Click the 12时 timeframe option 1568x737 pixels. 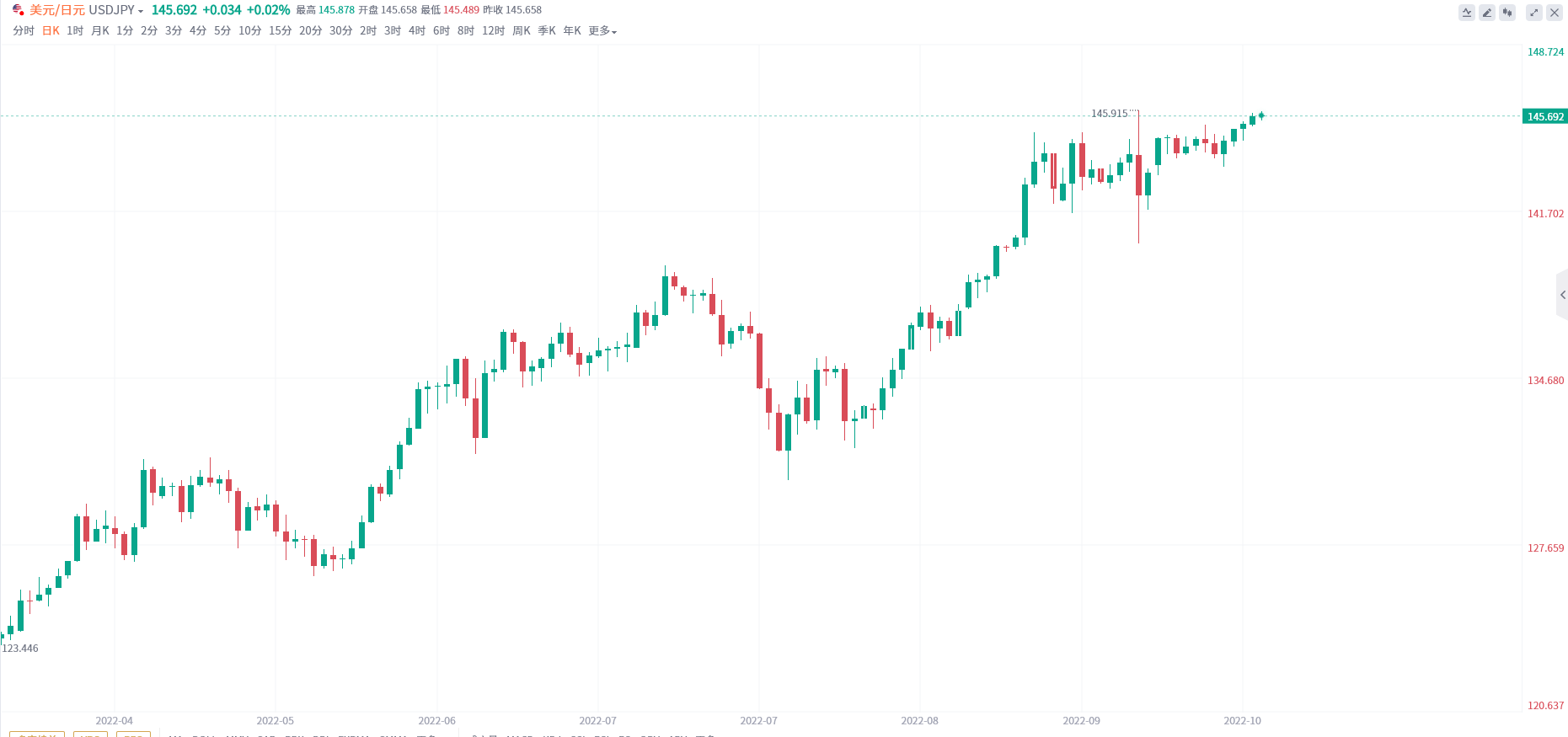pyautogui.click(x=493, y=31)
